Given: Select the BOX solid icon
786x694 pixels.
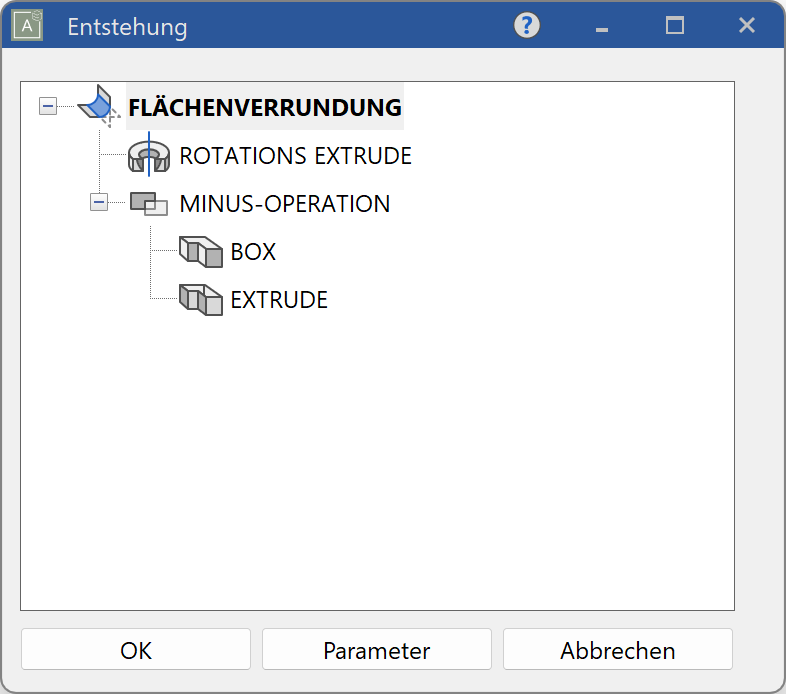Looking at the screenshot, I should pyautogui.click(x=200, y=251).
